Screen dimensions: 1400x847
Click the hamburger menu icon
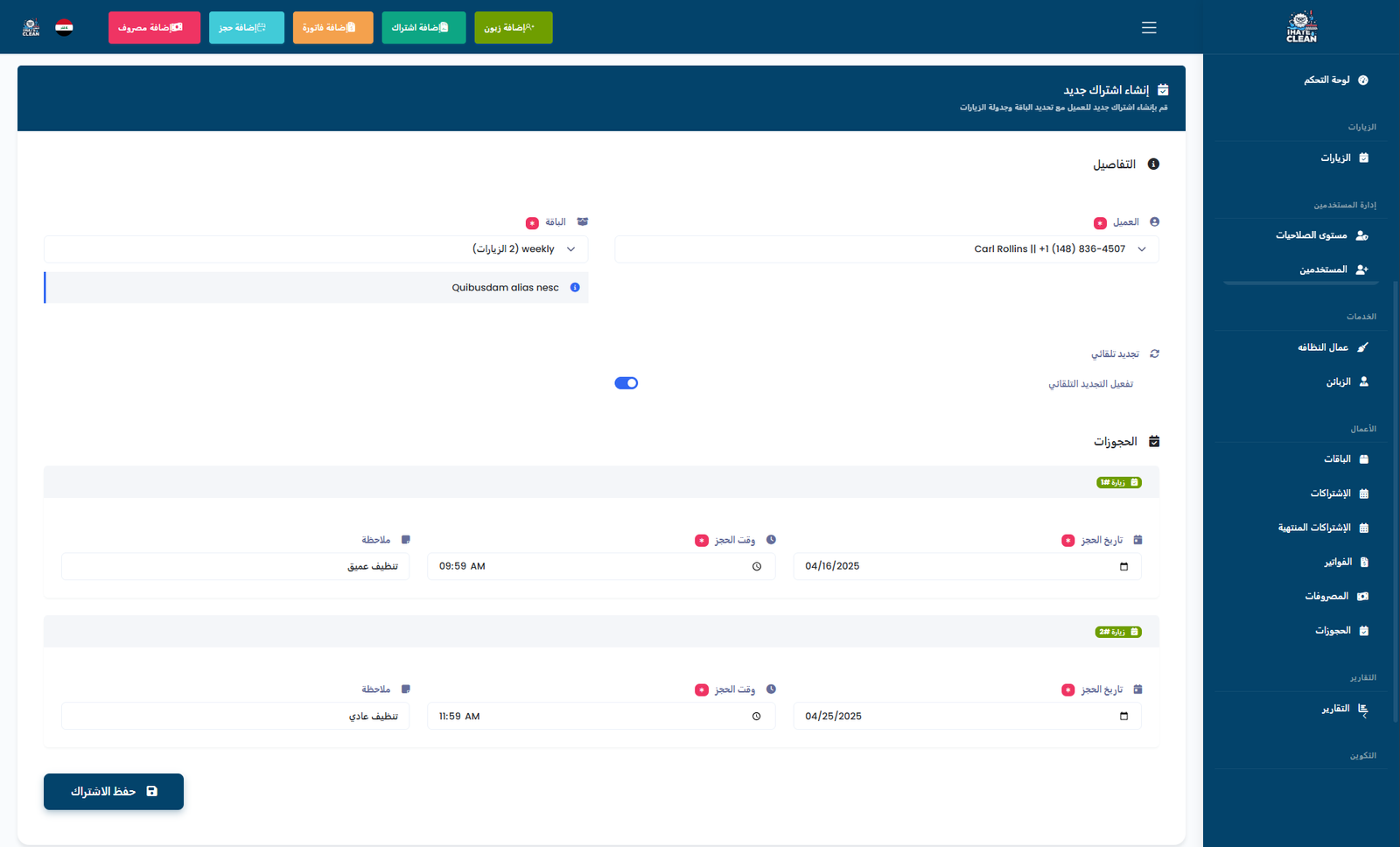click(1149, 28)
